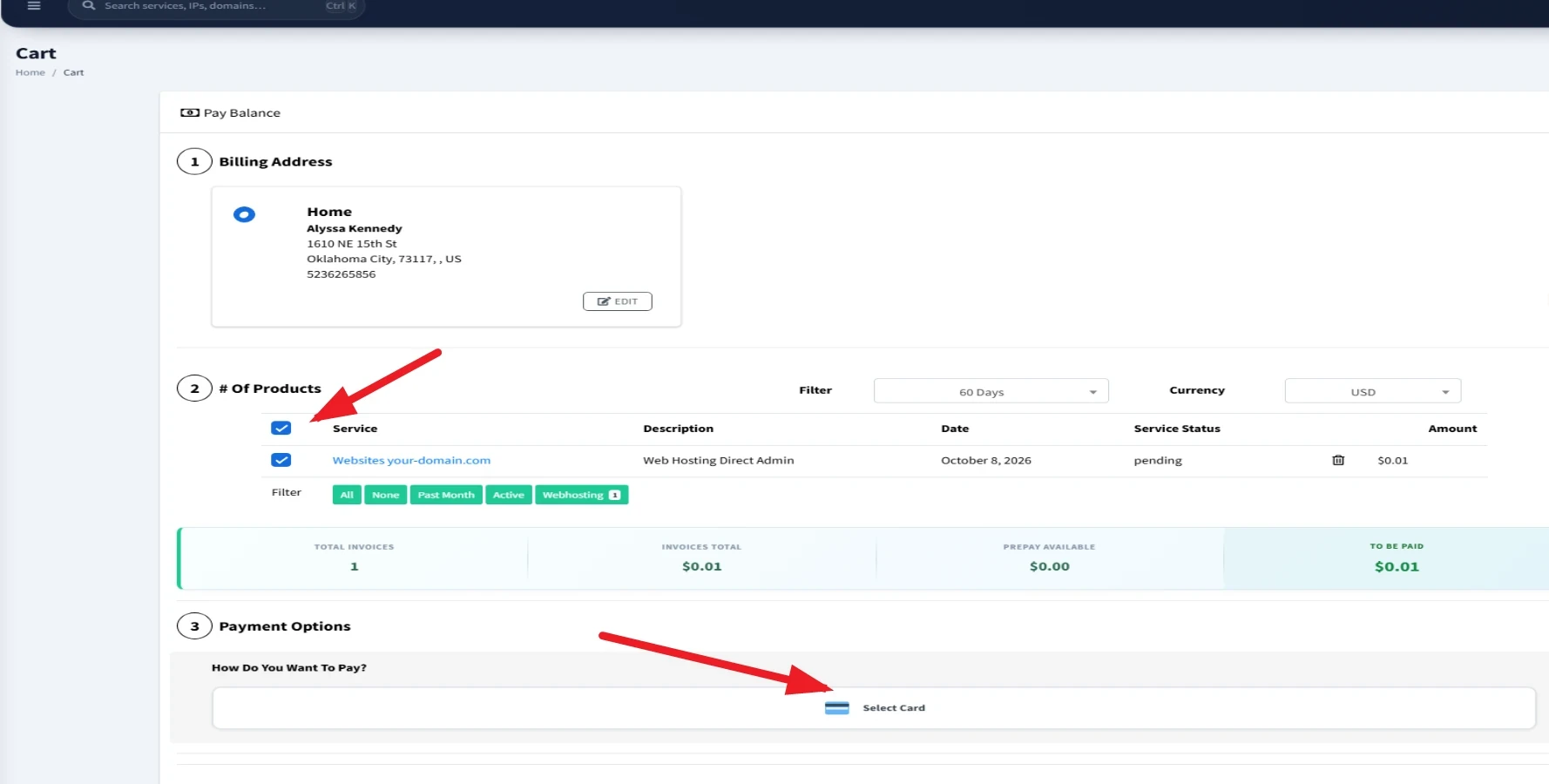Apply the Past Month filter tag
Image resolution: width=1549 pixels, height=784 pixels.
click(446, 495)
